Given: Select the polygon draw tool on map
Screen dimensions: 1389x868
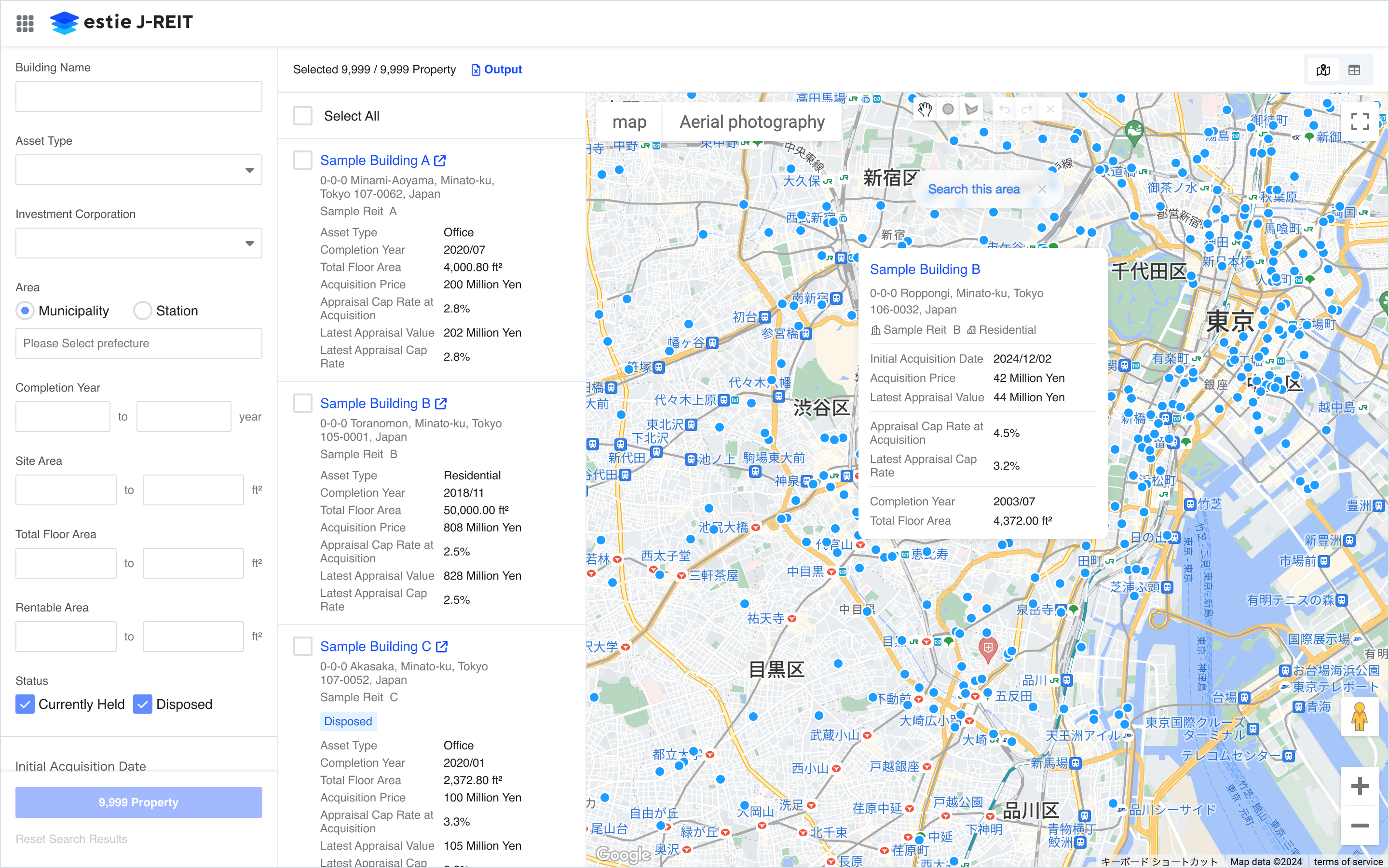Looking at the screenshot, I should (971, 109).
